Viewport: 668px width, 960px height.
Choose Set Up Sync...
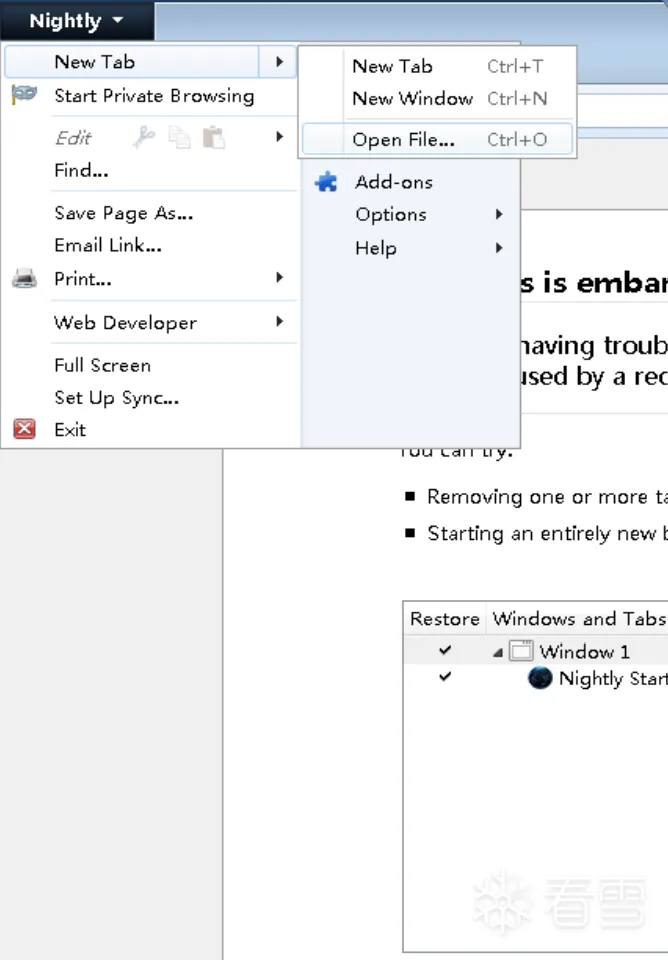click(x=151, y=398)
